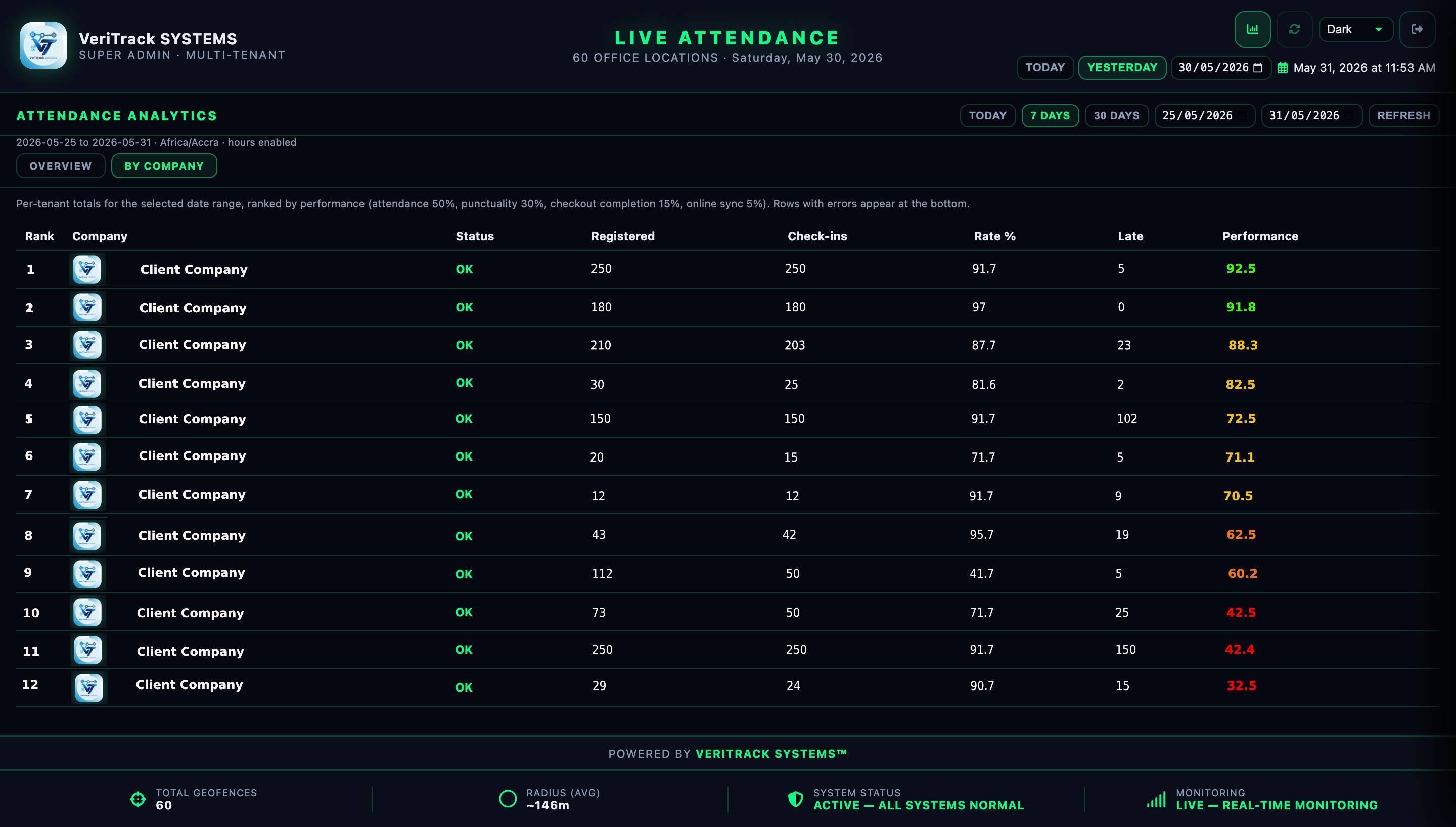Viewport: 1456px width, 827px height.
Task: Open the analytics chart icon button
Action: (x=1252, y=29)
